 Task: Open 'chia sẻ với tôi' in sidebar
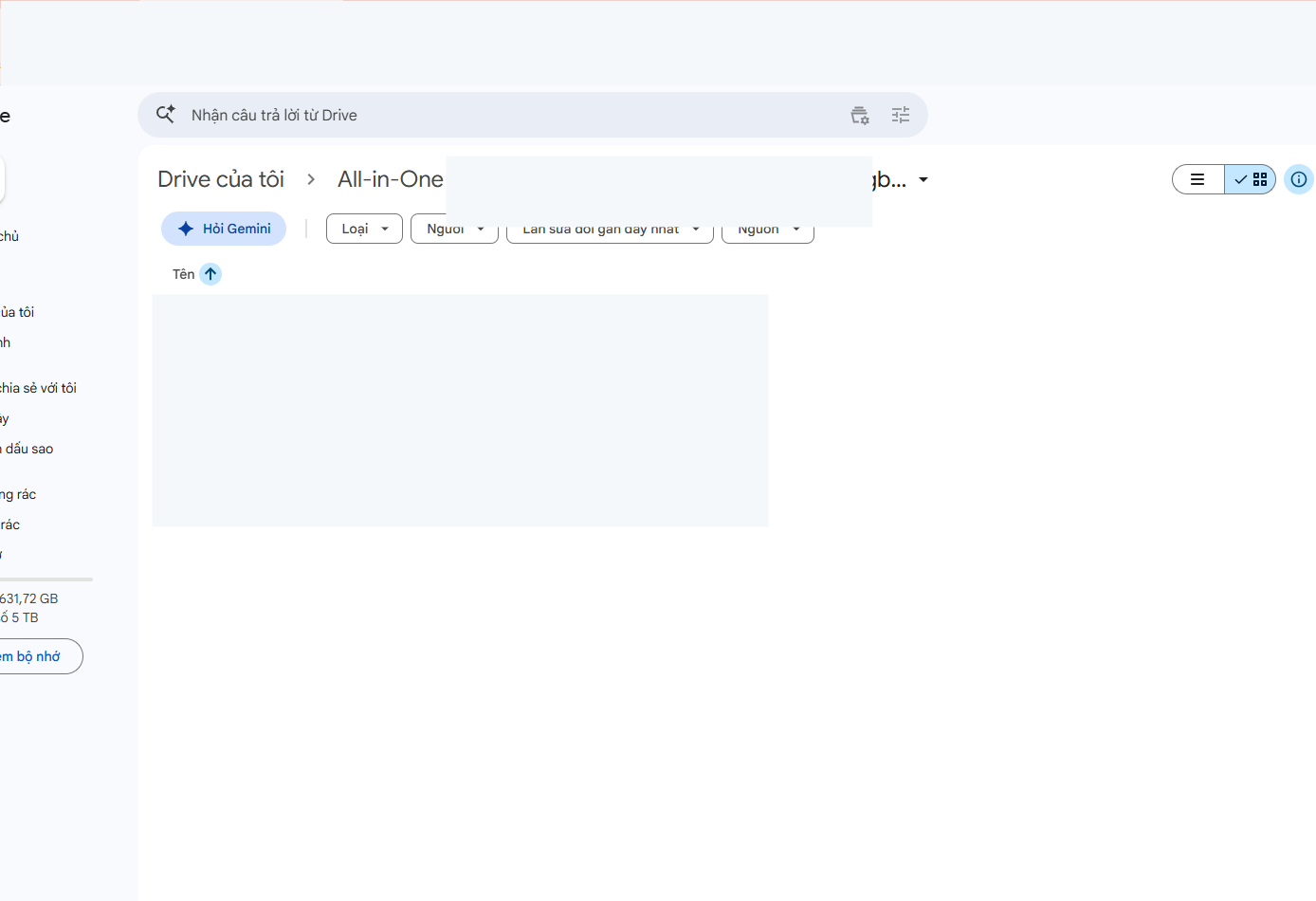point(38,388)
